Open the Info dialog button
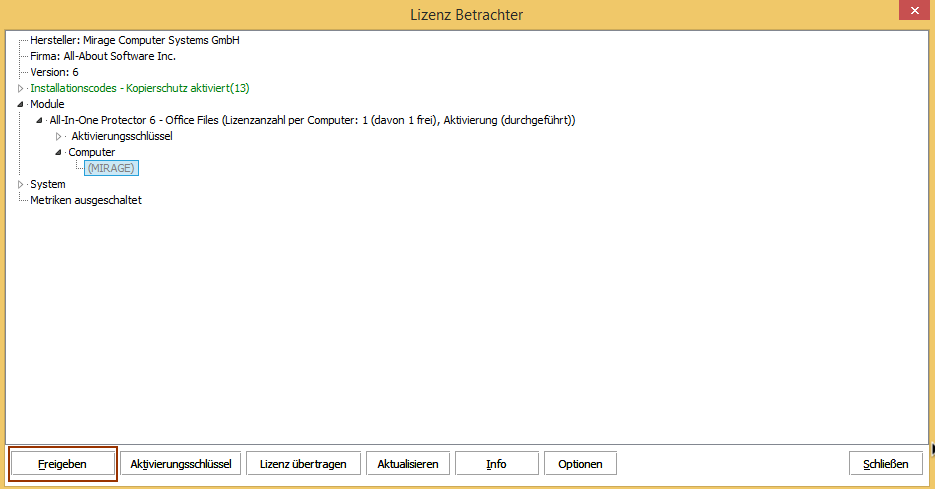Image resolution: width=935 pixels, height=489 pixels. (x=496, y=464)
